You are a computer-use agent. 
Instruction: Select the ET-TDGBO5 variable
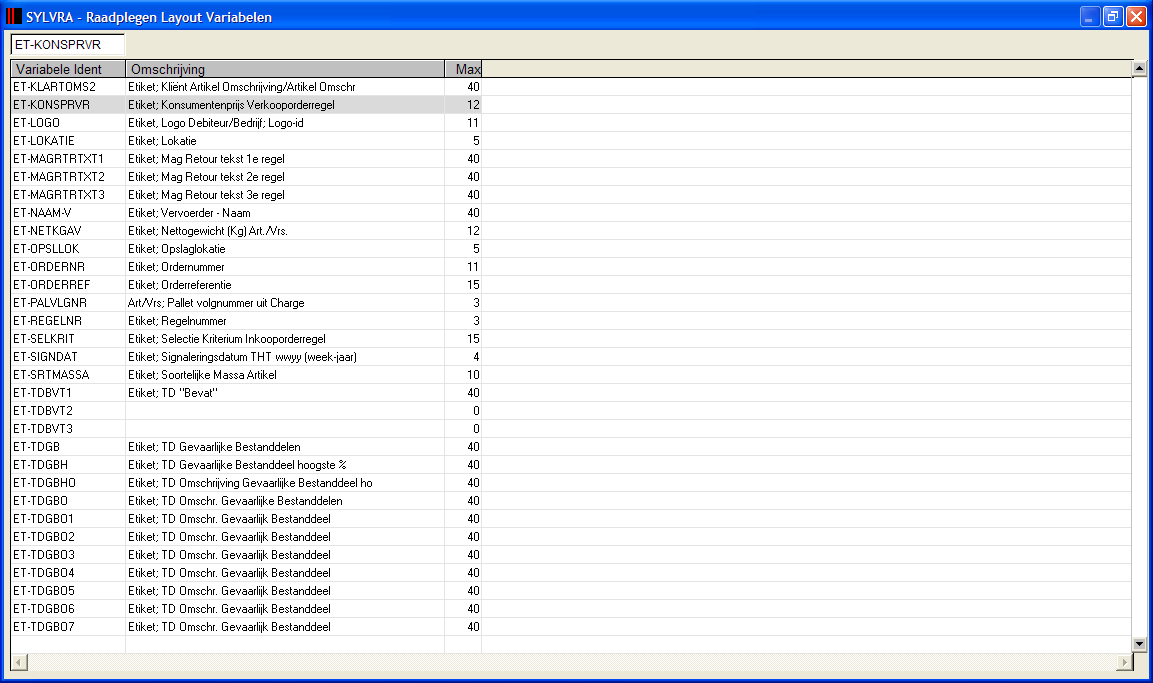tap(43, 591)
